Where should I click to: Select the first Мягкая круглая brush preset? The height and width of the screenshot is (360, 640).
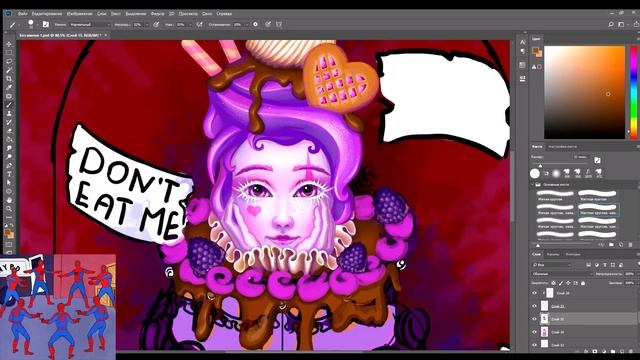pyautogui.click(x=555, y=195)
